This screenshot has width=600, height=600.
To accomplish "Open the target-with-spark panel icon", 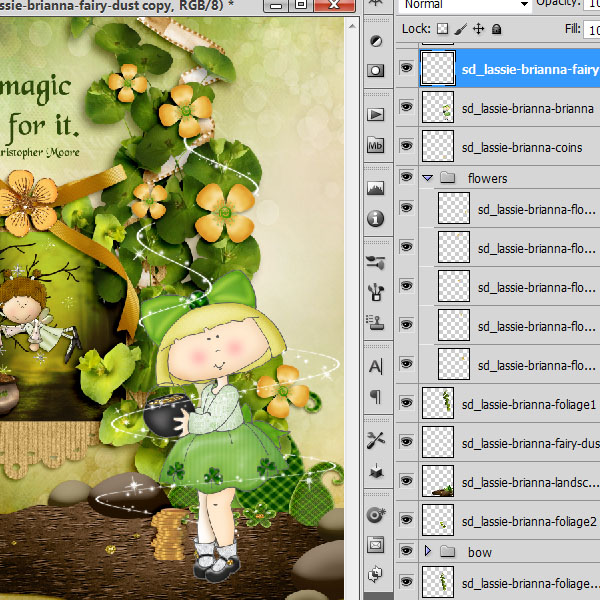I will coord(376,515).
